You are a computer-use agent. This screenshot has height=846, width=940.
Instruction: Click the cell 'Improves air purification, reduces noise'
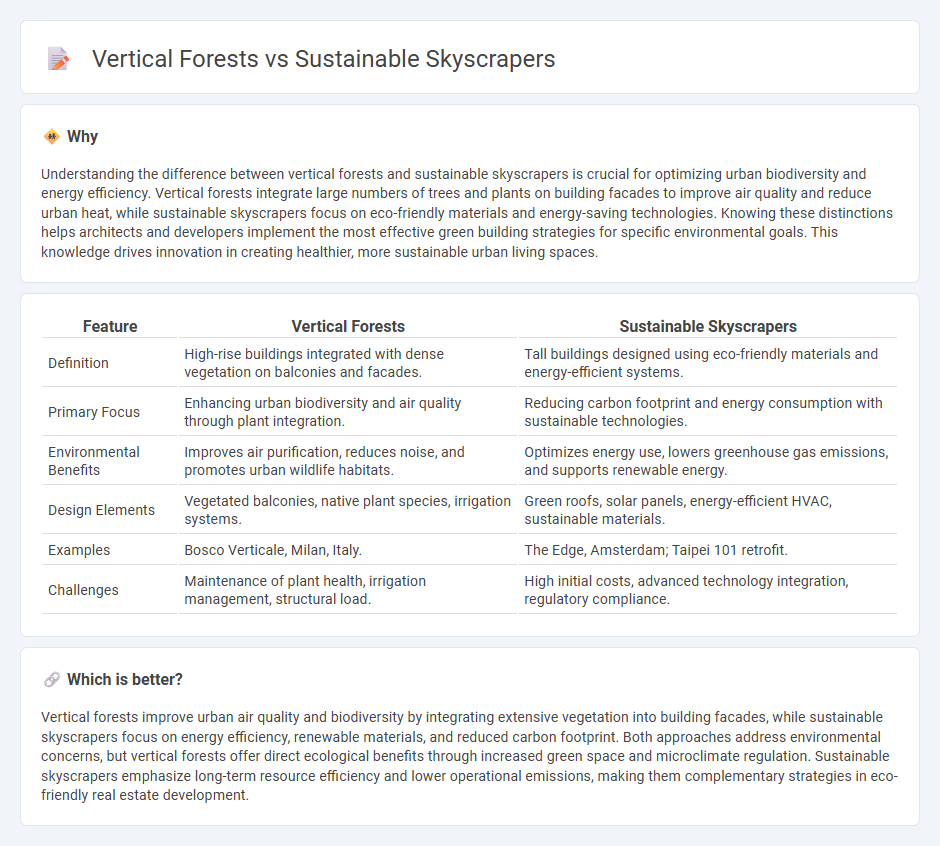coord(348,461)
